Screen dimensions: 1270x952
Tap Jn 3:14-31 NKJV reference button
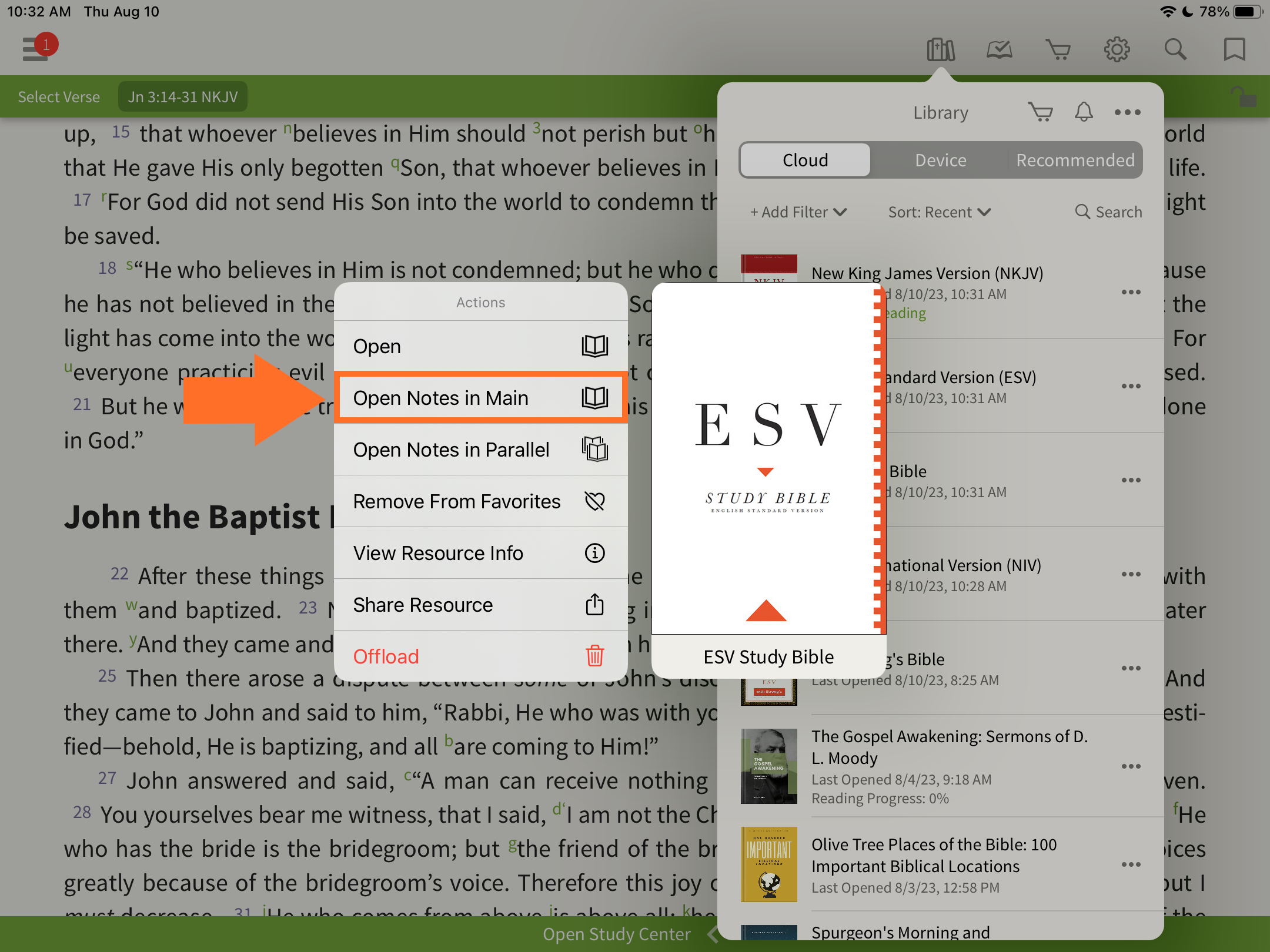[183, 97]
